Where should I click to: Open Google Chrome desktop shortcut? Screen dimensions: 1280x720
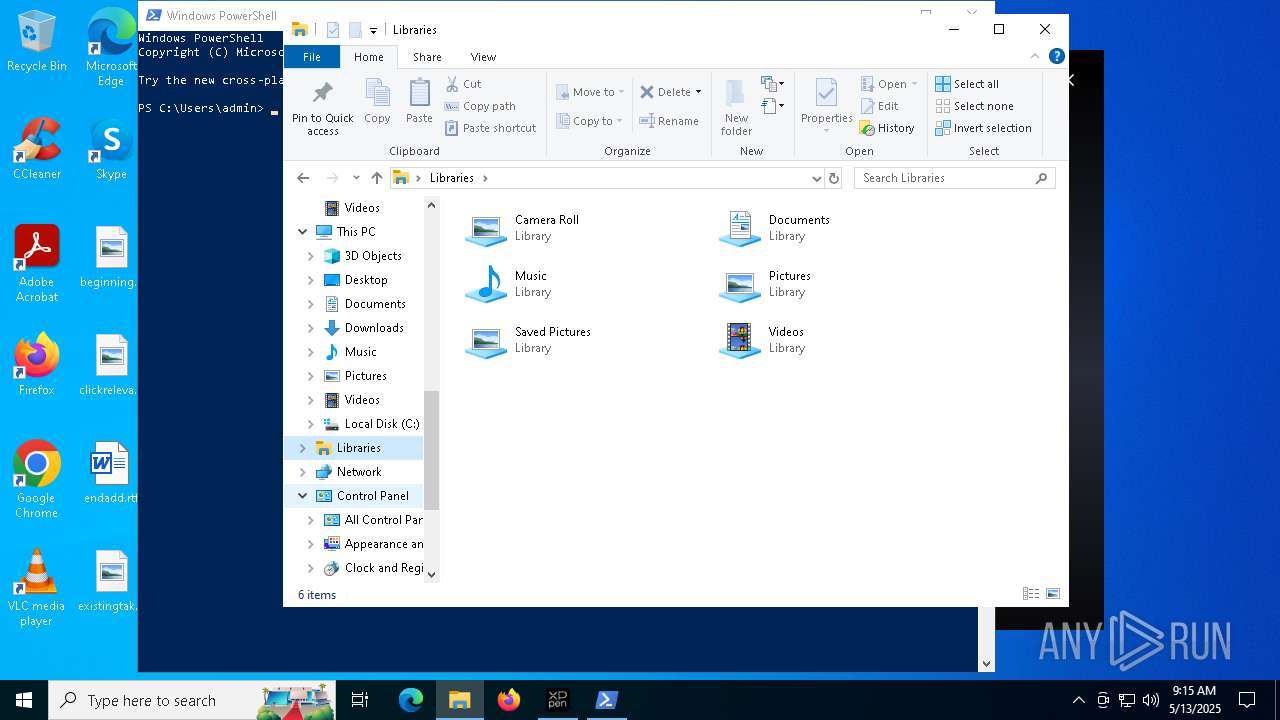[x=36, y=479]
